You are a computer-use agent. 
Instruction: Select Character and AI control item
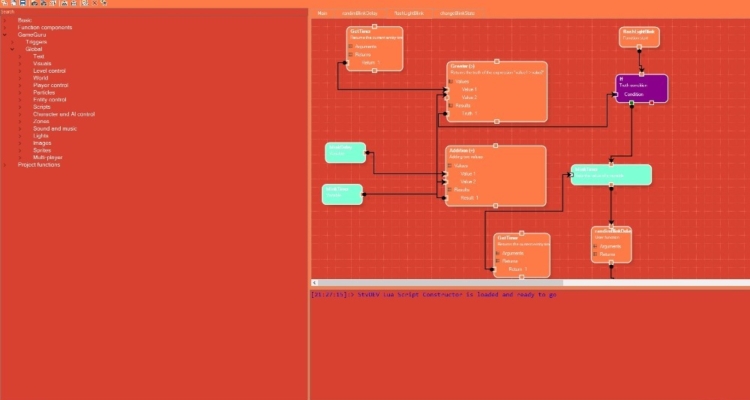(x=64, y=114)
